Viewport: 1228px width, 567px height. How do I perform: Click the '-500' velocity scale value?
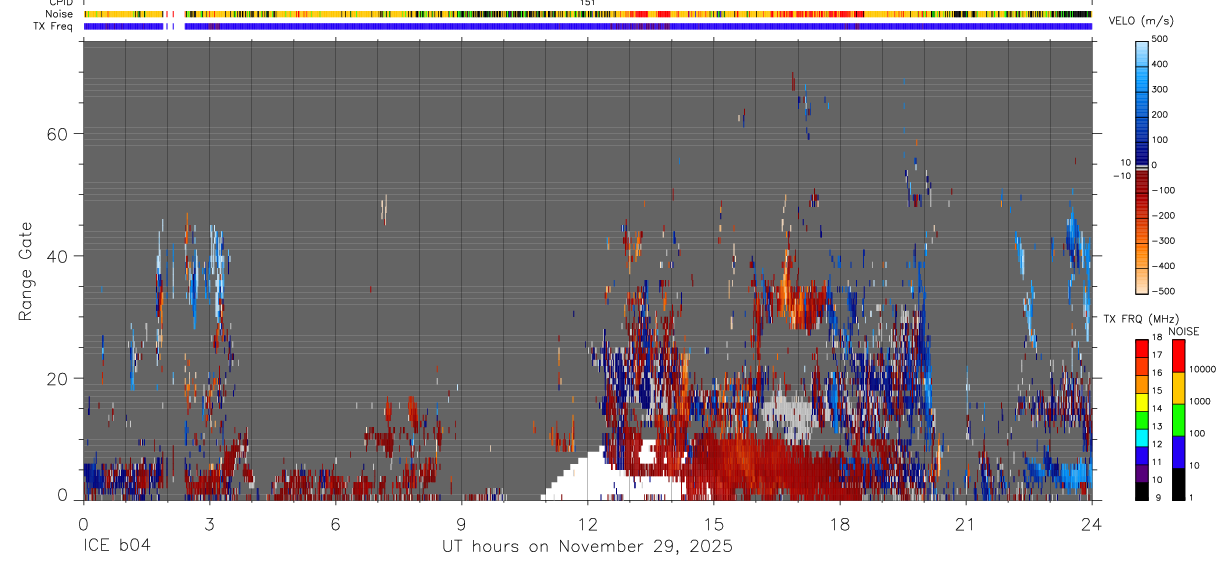point(1162,291)
